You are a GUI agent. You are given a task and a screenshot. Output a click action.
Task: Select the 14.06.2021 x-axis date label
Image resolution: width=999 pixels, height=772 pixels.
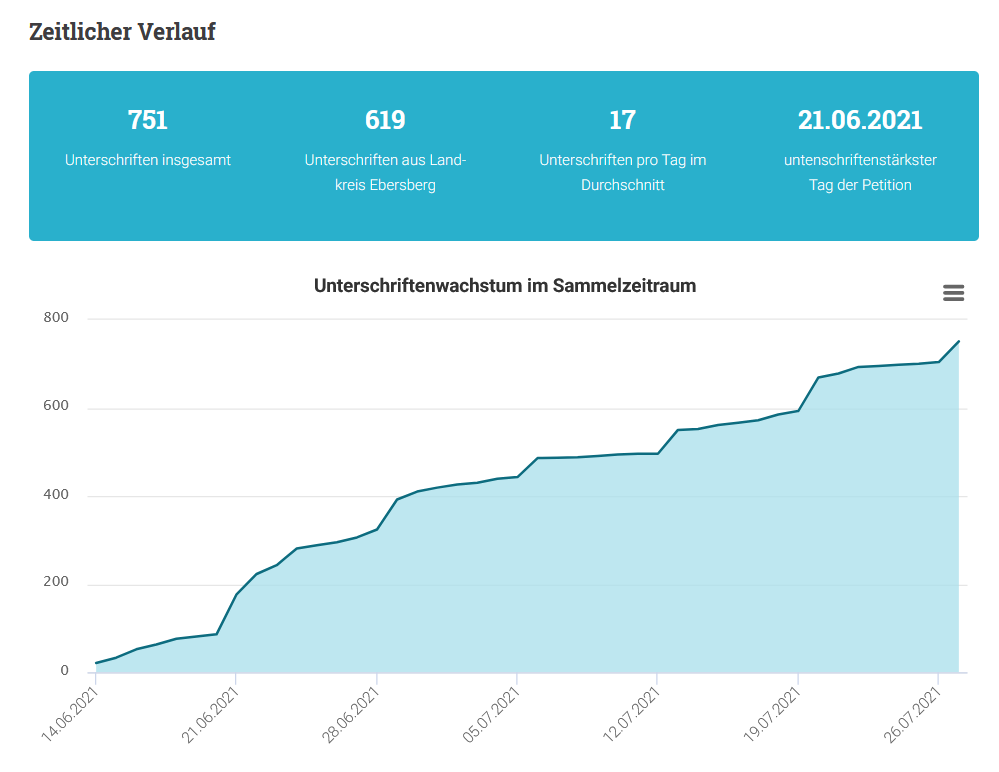pos(69,715)
